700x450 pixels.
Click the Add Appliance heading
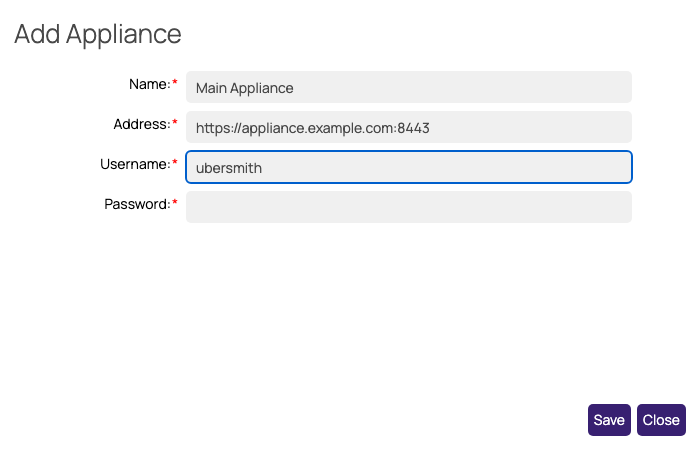click(x=98, y=34)
